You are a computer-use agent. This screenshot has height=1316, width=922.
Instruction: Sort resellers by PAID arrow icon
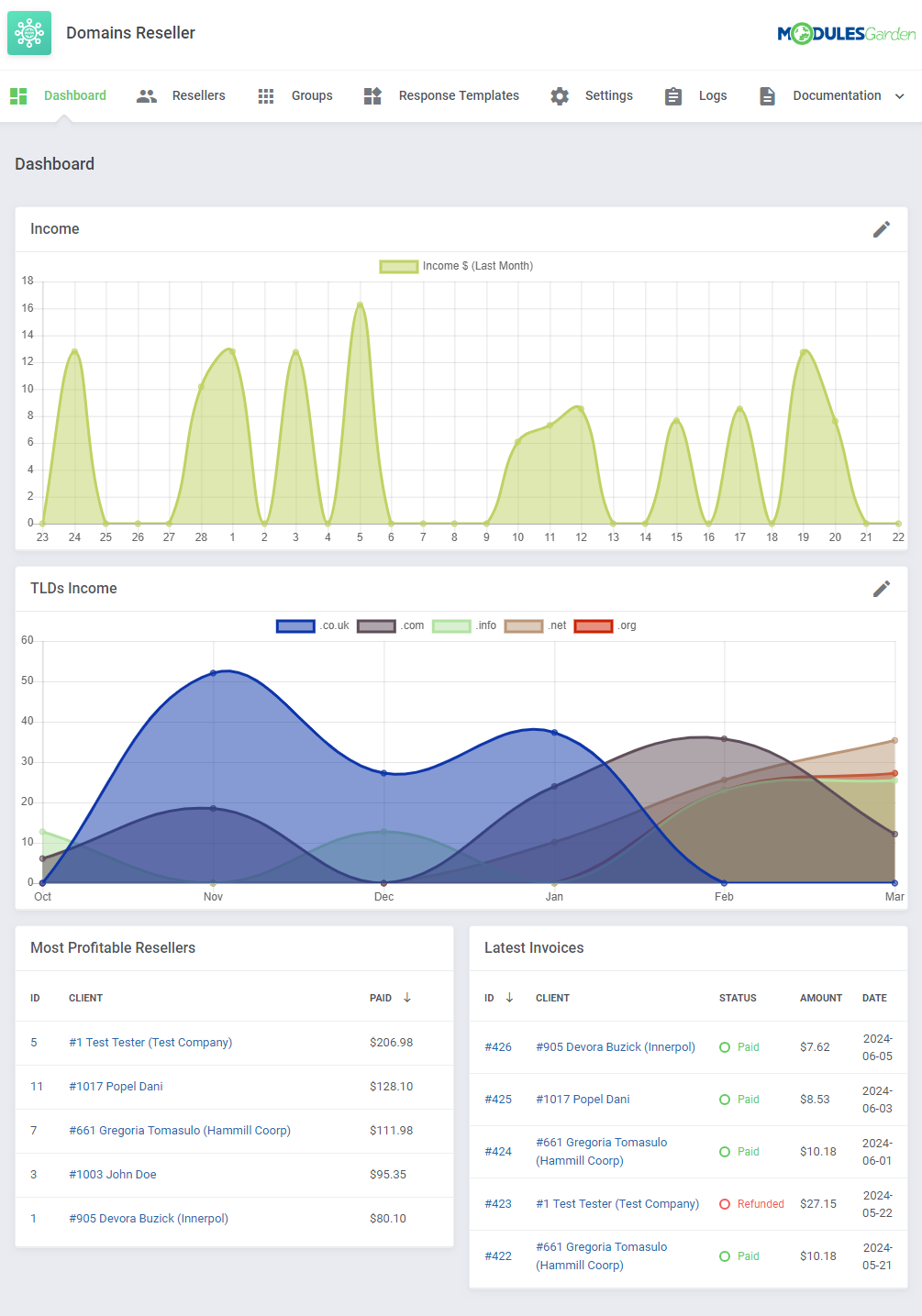(407, 998)
